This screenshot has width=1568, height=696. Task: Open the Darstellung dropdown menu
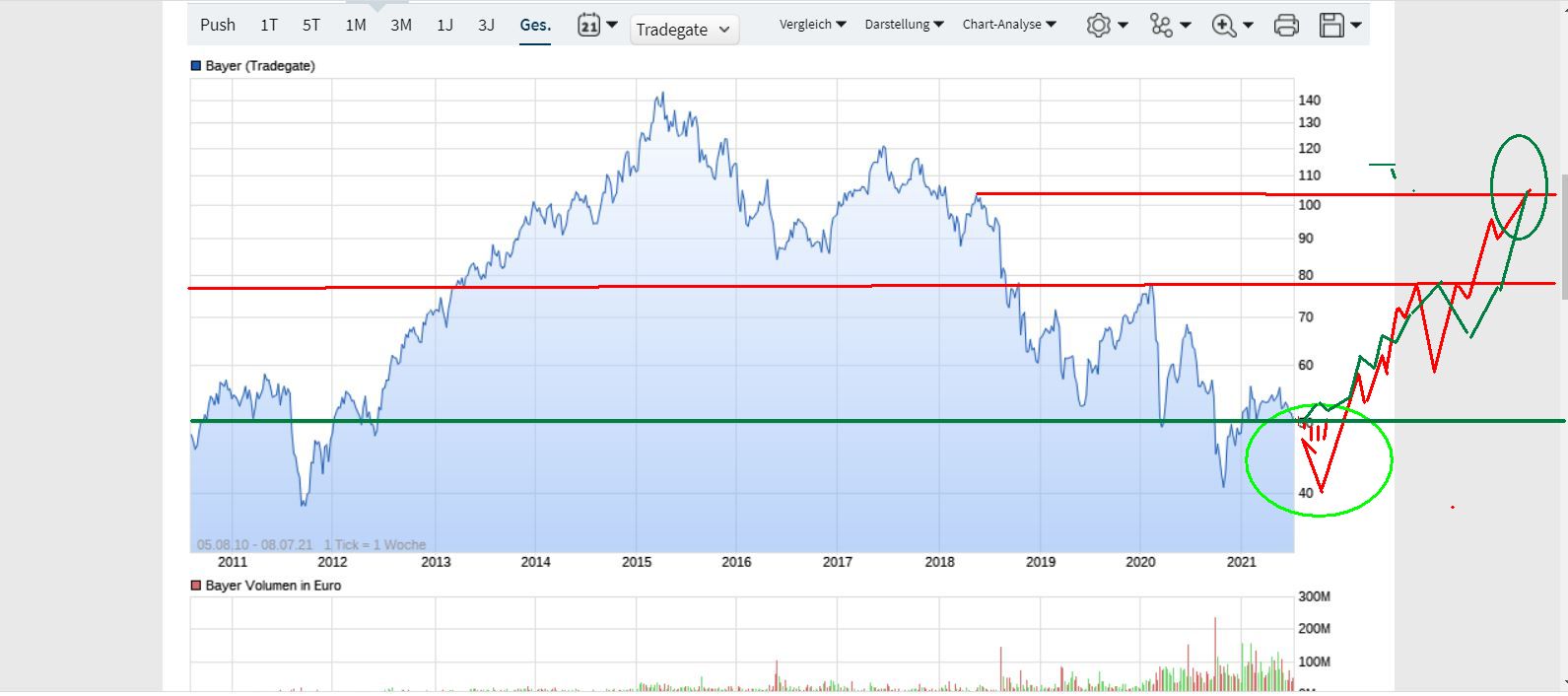[904, 25]
